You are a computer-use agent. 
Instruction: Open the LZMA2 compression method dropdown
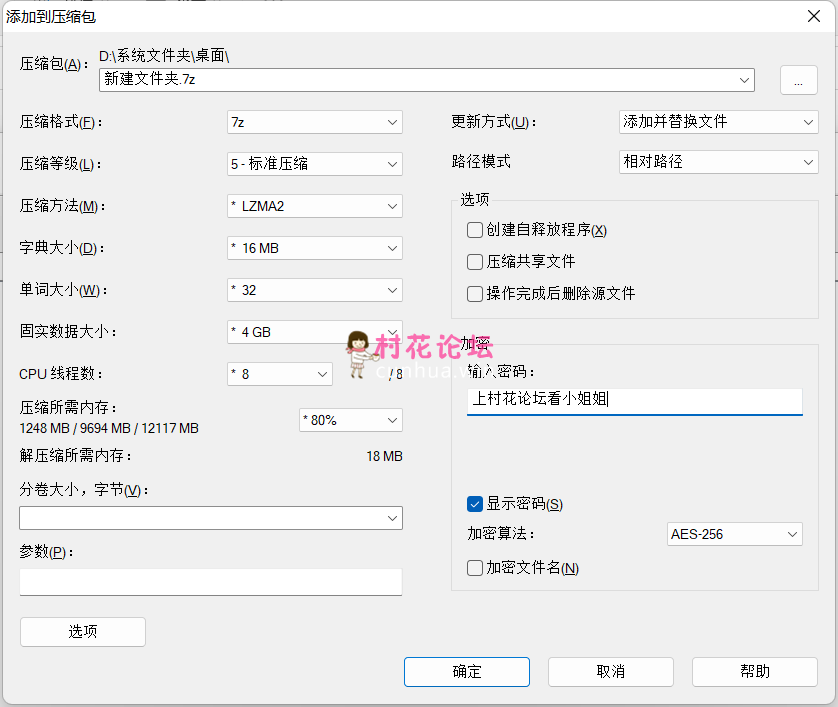[x=314, y=206]
